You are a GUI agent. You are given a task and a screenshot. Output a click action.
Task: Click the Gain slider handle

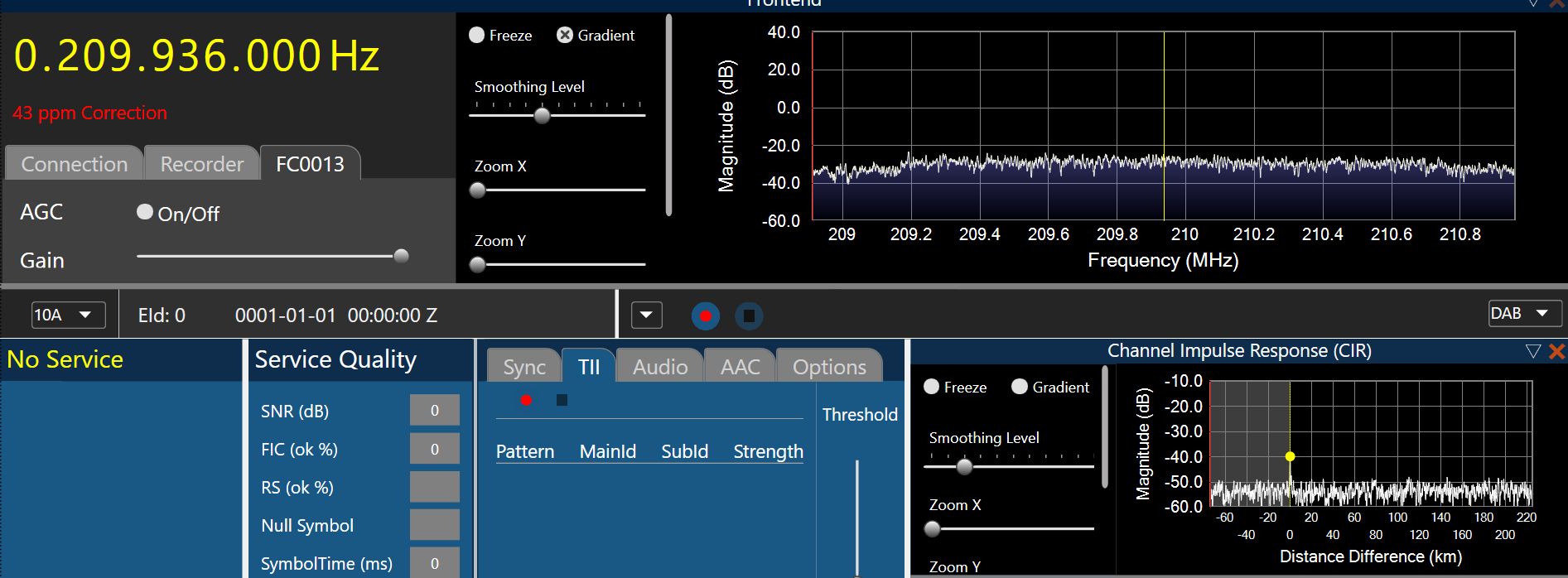pyautogui.click(x=401, y=256)
